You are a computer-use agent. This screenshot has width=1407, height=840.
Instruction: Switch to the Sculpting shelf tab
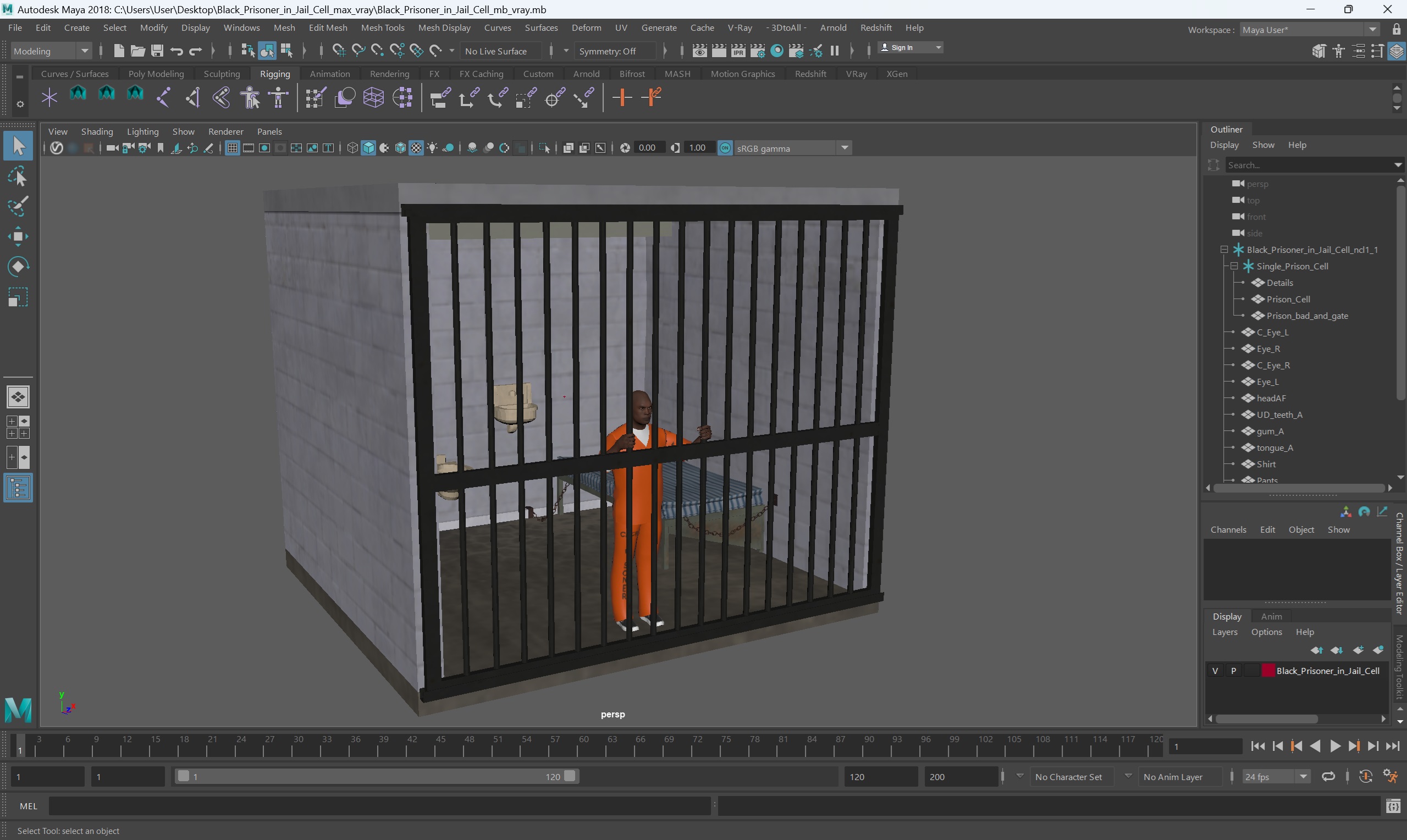click(x=221, y=74)
